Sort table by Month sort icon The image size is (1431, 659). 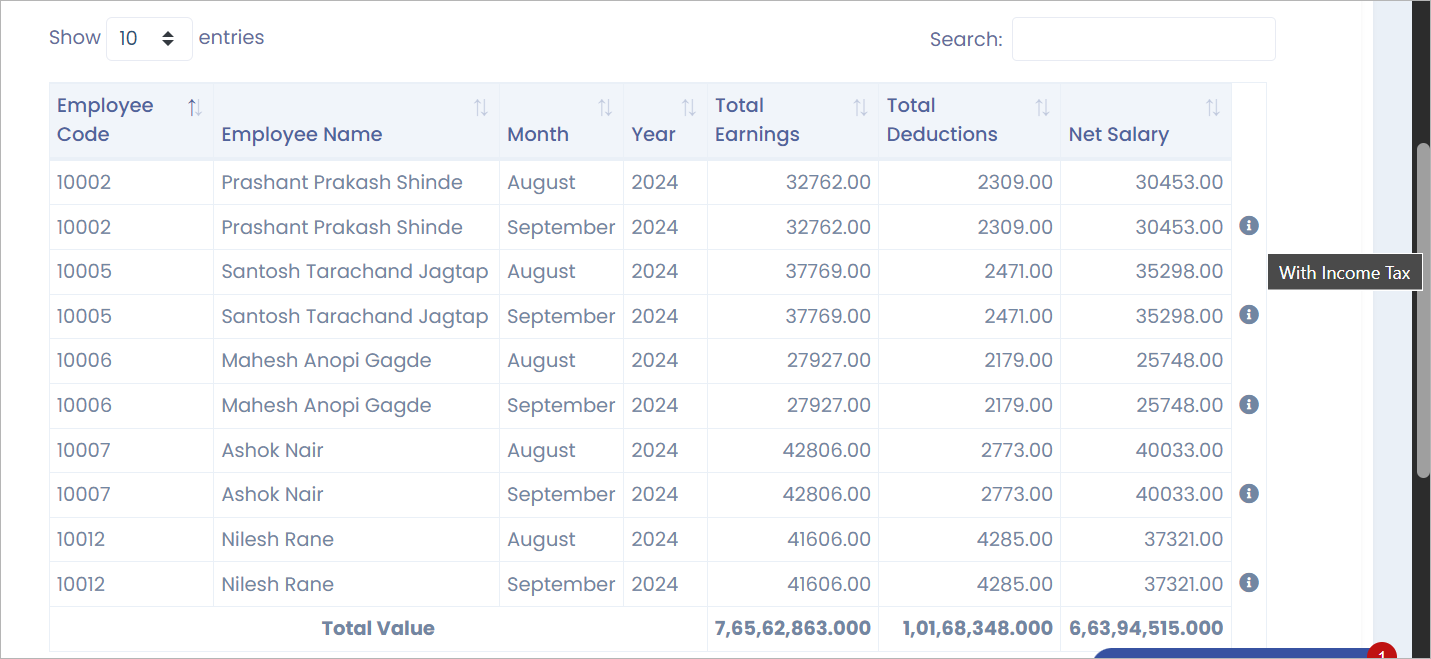(605, 108)
